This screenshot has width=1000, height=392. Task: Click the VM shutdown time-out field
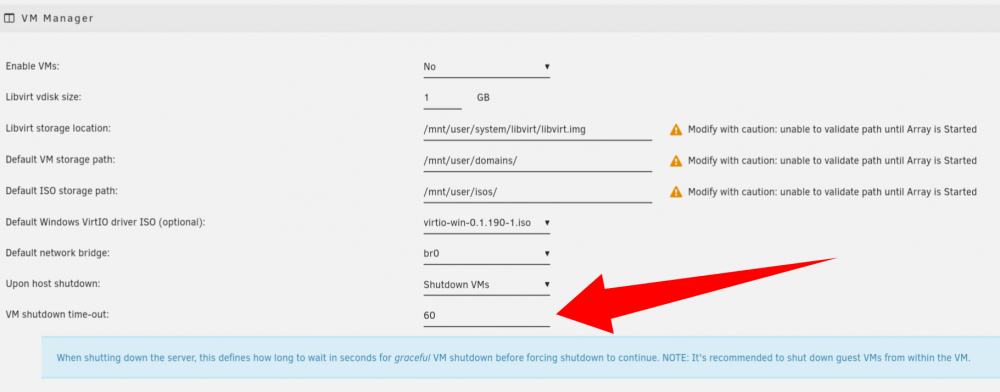pos(486,316)
